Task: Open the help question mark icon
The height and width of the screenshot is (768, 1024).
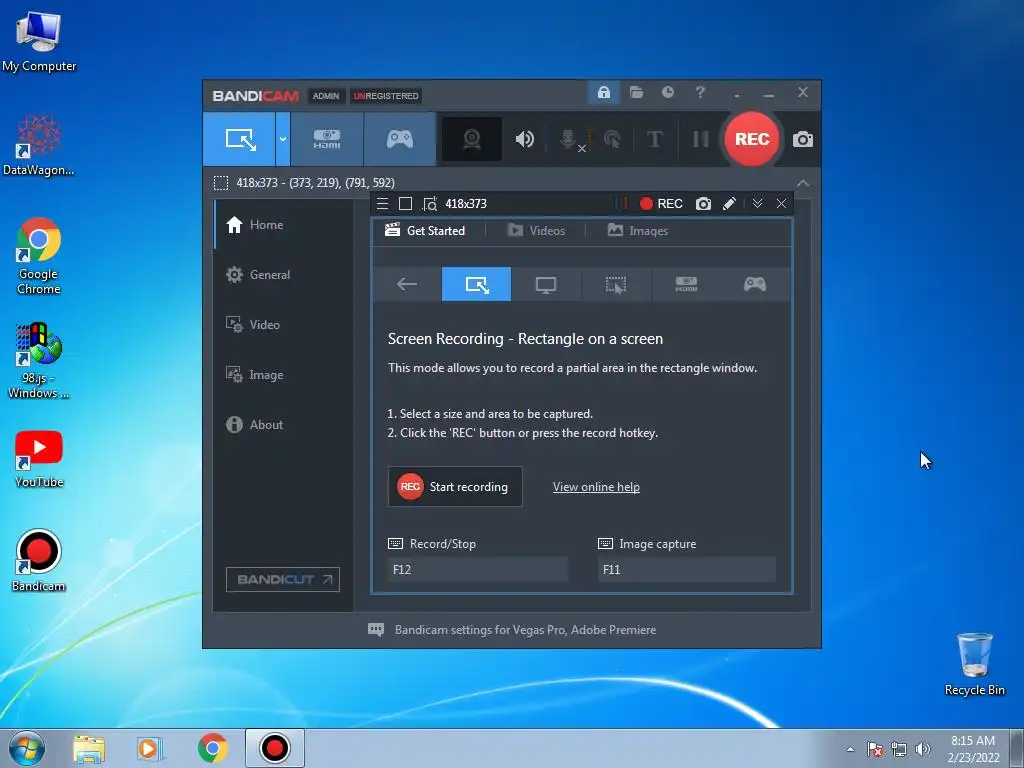Action: click(x=700, y=92)
